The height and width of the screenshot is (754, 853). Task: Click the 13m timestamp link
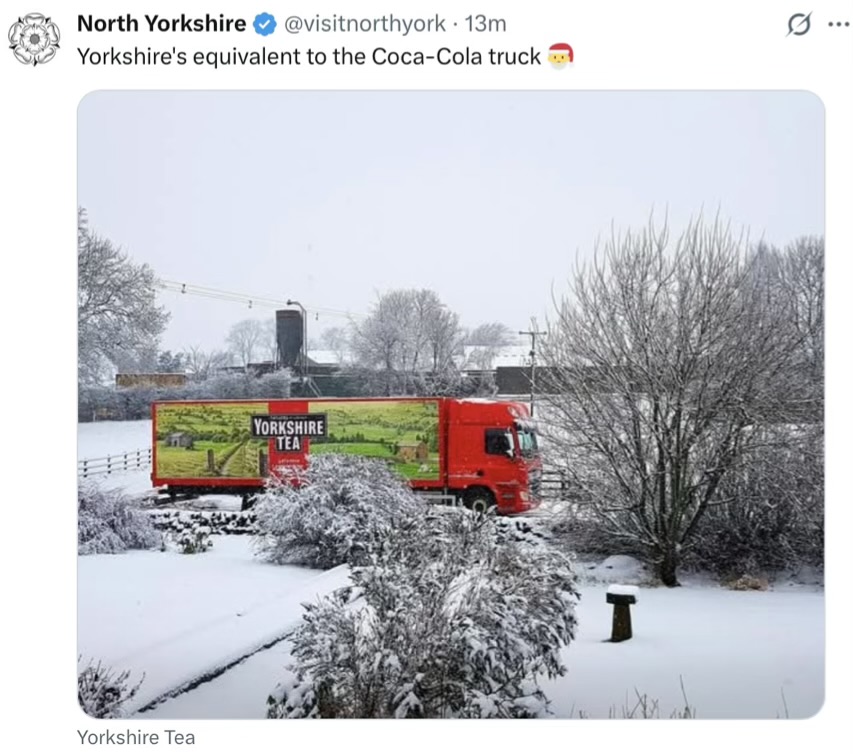point(485,24)
